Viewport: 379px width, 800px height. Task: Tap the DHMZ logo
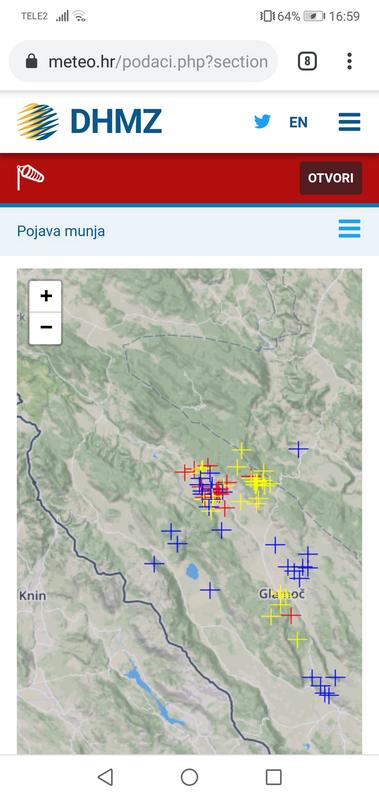[x=89, y=121]
